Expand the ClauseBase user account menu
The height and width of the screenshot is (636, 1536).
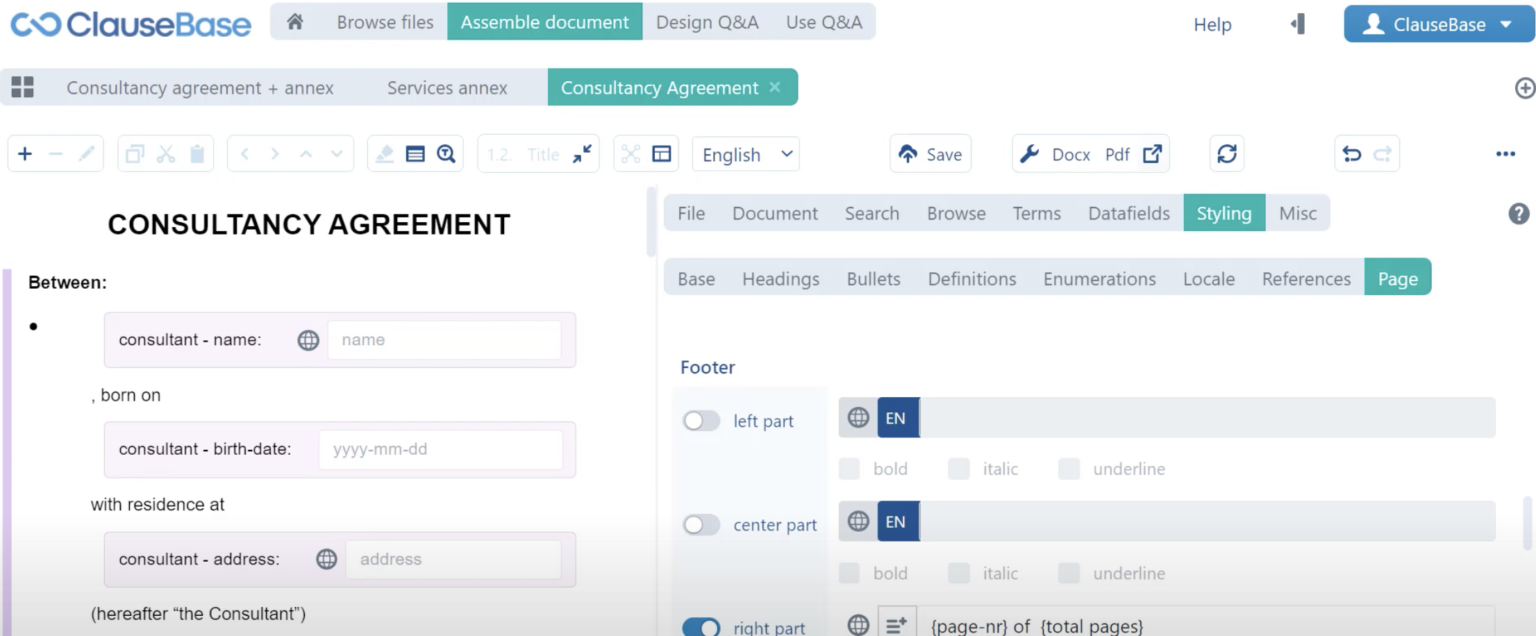pos(1438,25)
